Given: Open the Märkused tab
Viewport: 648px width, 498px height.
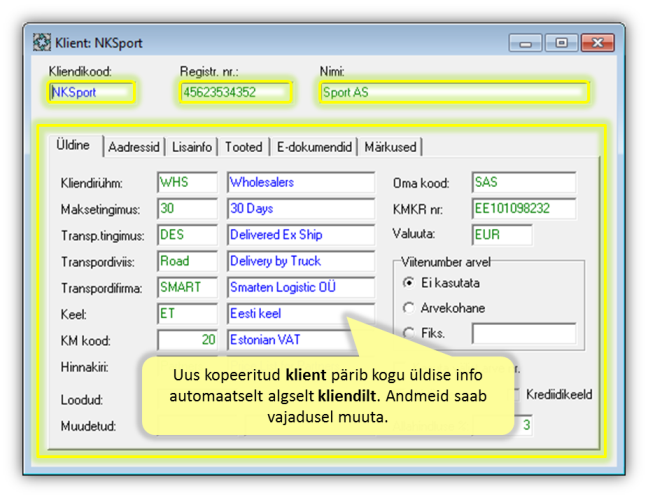Looking at the screenshot, I should [390, 147].
